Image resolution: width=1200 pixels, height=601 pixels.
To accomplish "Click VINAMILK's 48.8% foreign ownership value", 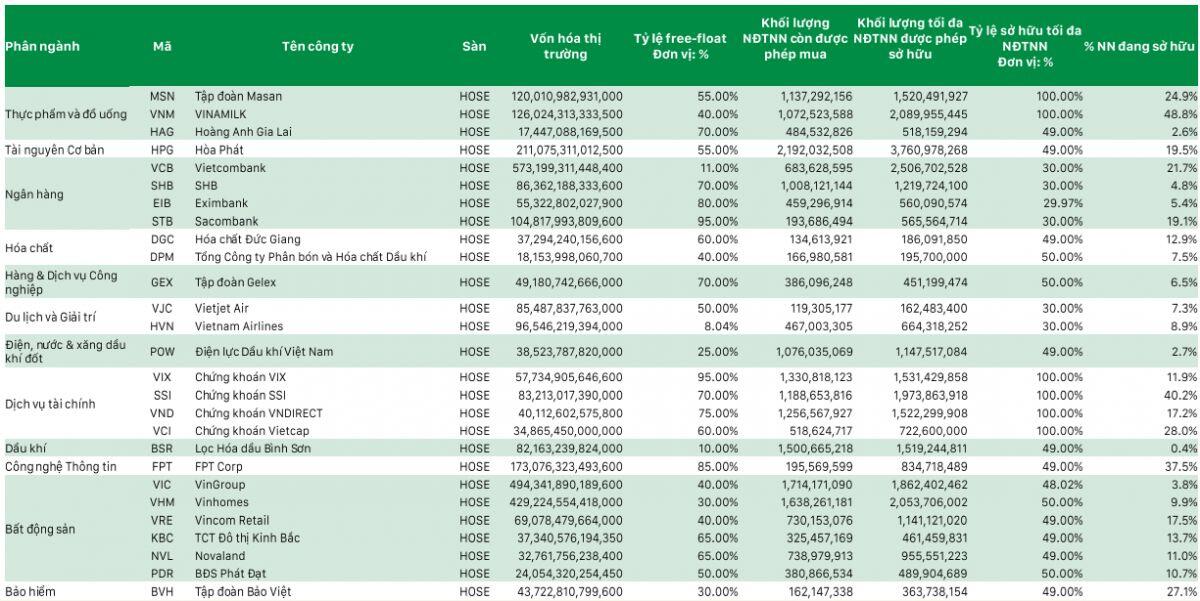I will pyautogui.click(x=1180, y=114).
